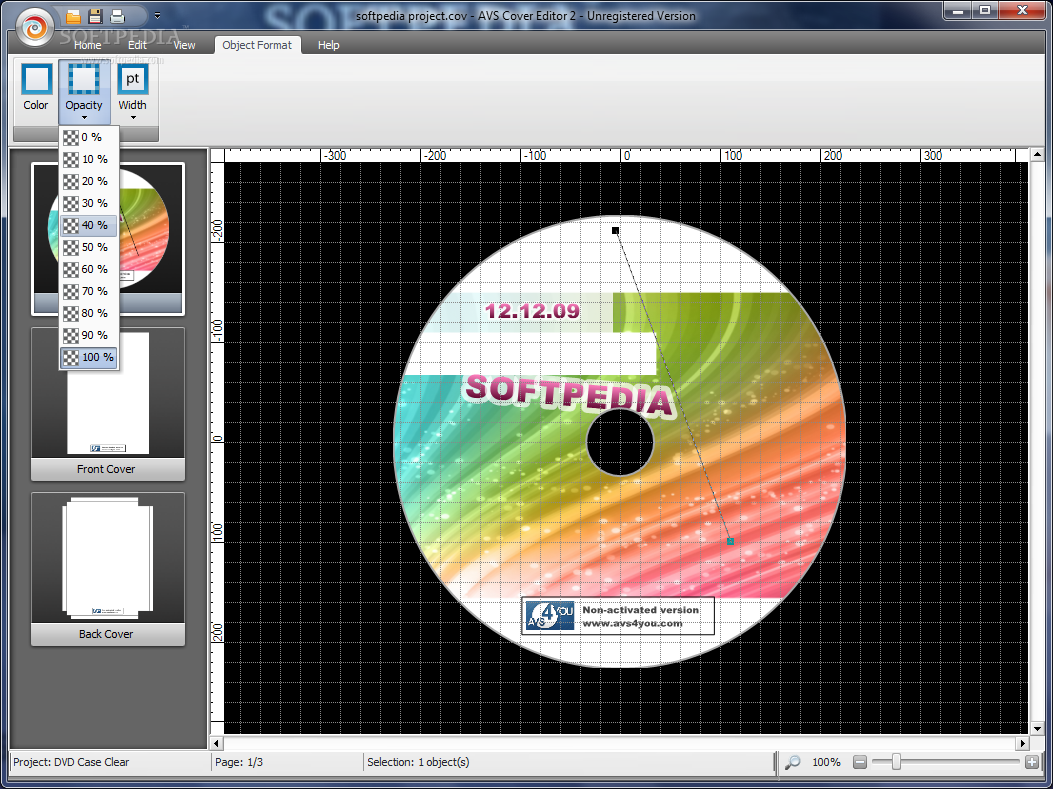Set opacity to 10 %
This screenshot has height=789, width=1053.
89,159
